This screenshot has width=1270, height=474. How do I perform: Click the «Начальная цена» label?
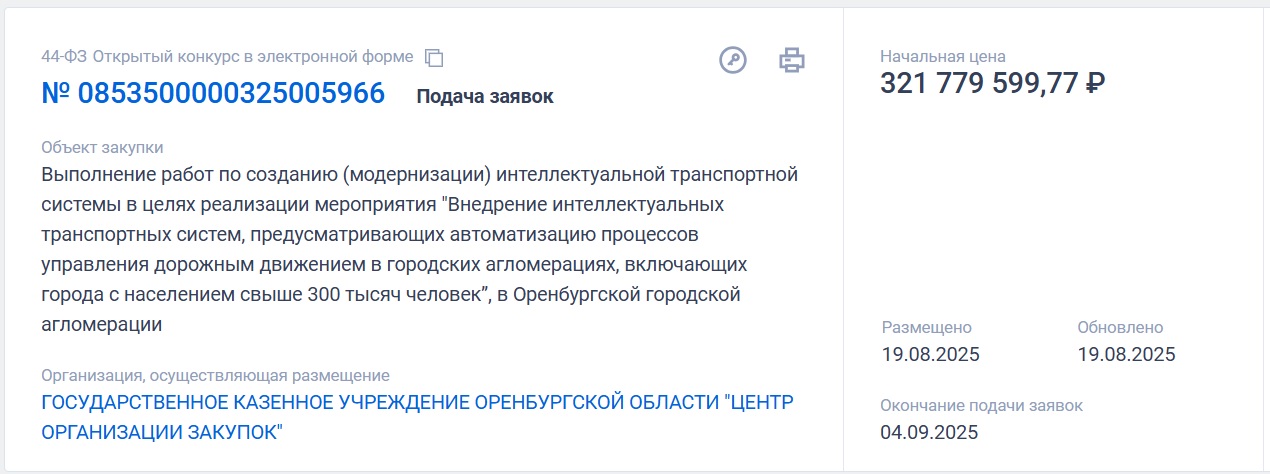pyautogui.click(x=942, y=56)
